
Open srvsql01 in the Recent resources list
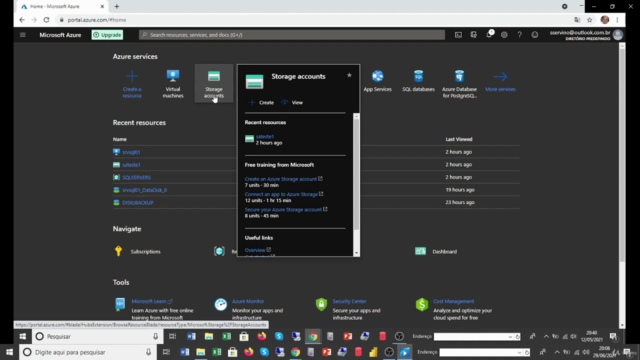point(131,152)
